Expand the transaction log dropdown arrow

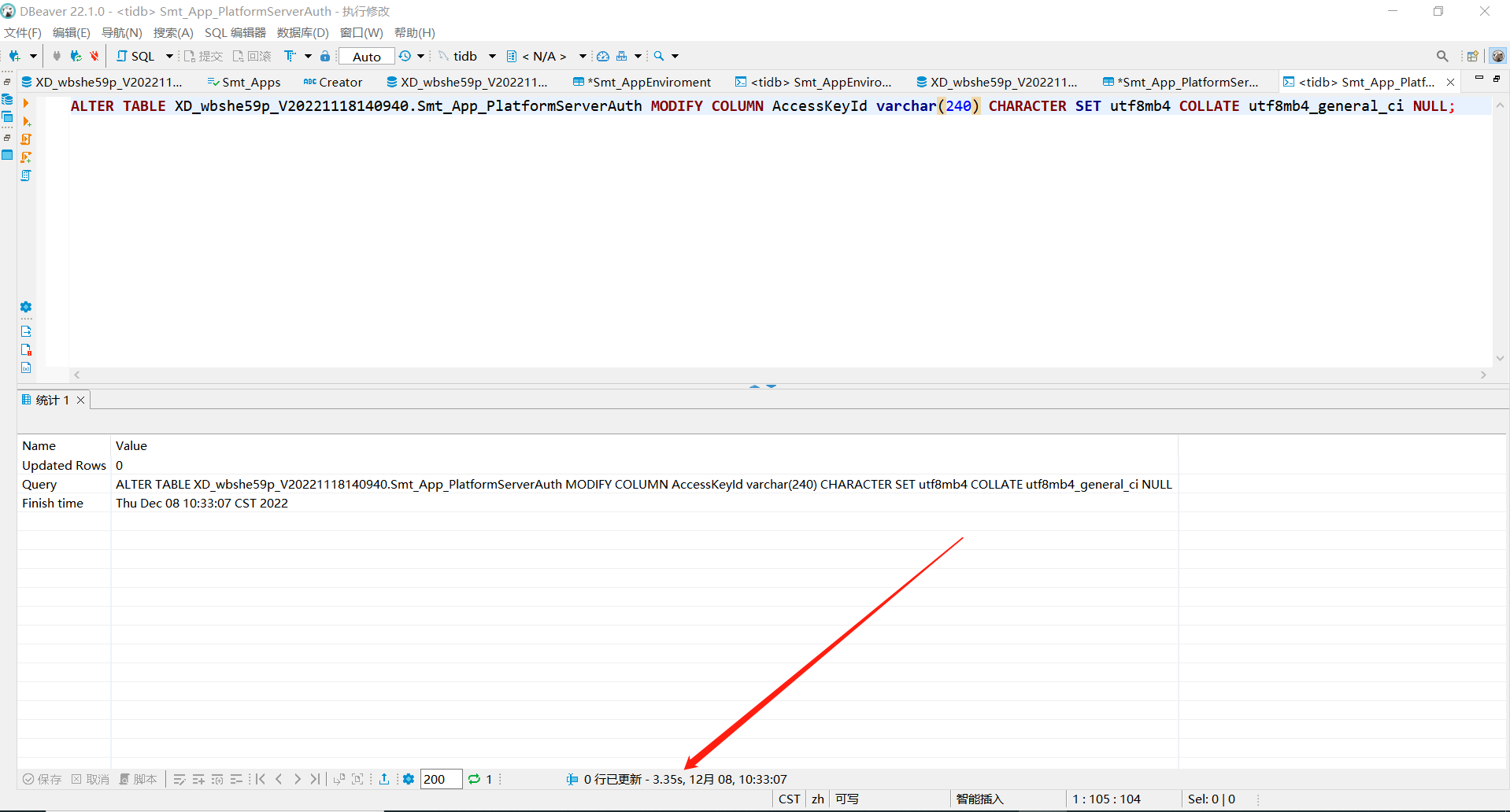click(x=420, y=56)
